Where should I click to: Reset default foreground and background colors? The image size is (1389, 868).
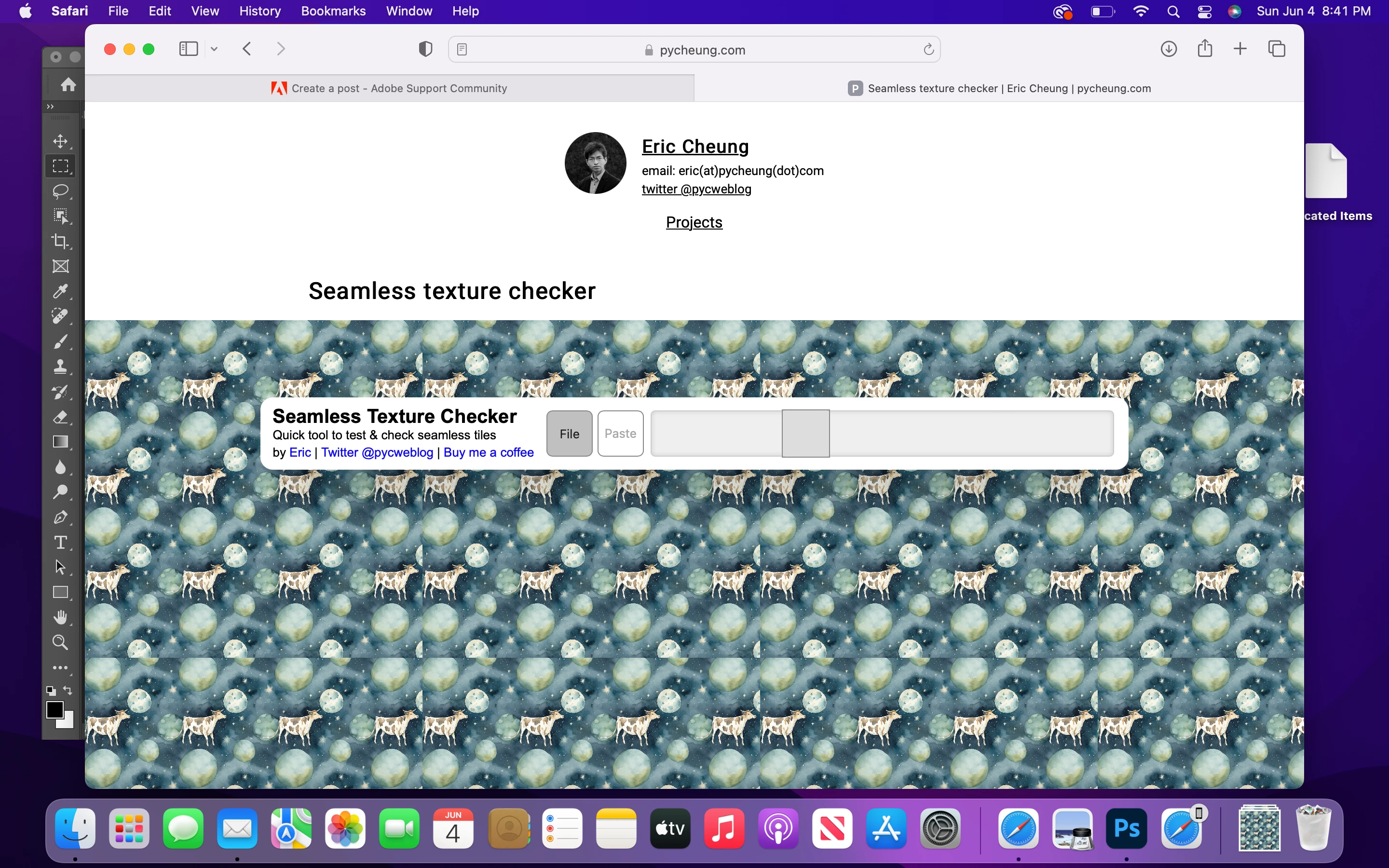pos(51,691)
